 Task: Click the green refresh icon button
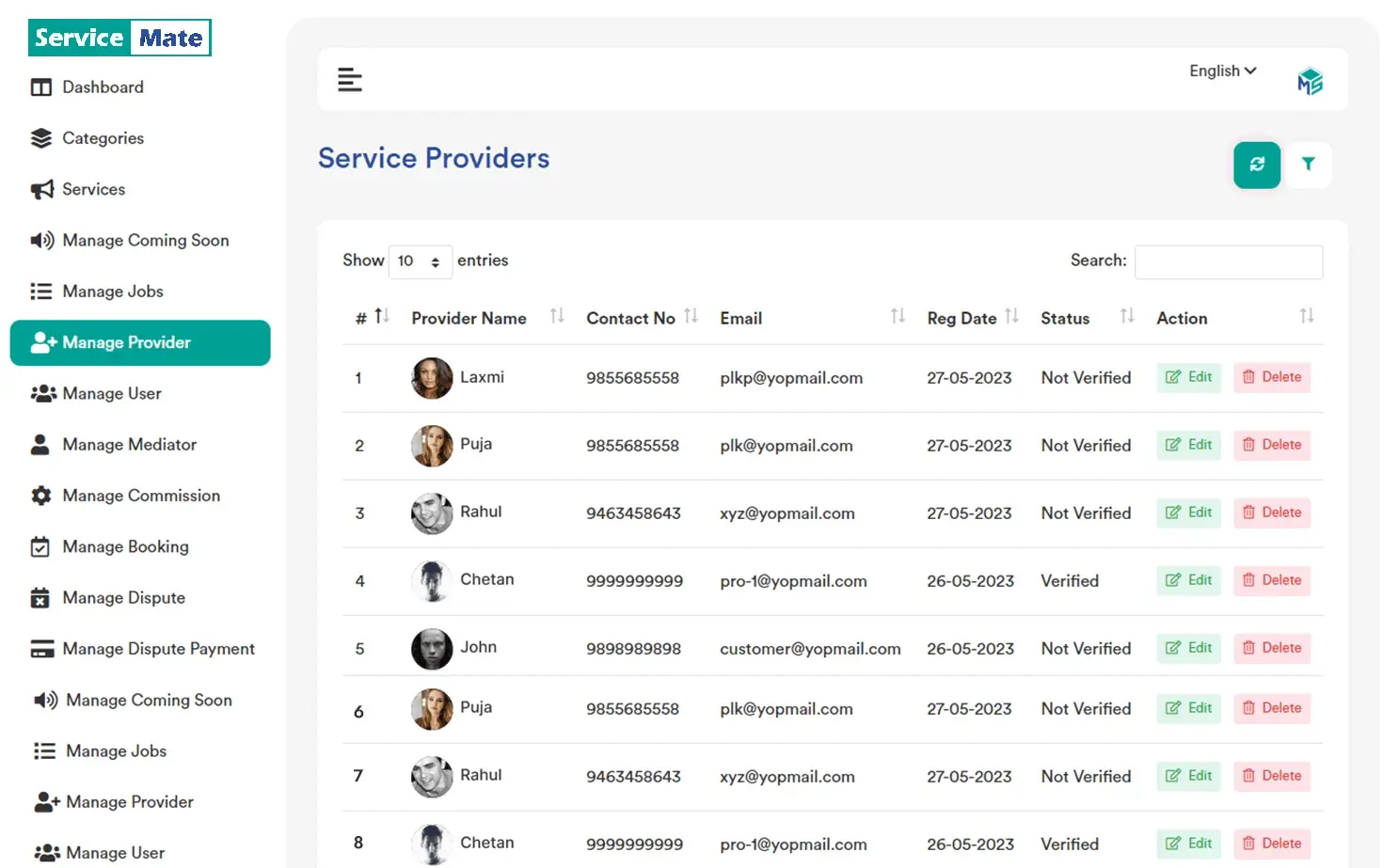1257,165
